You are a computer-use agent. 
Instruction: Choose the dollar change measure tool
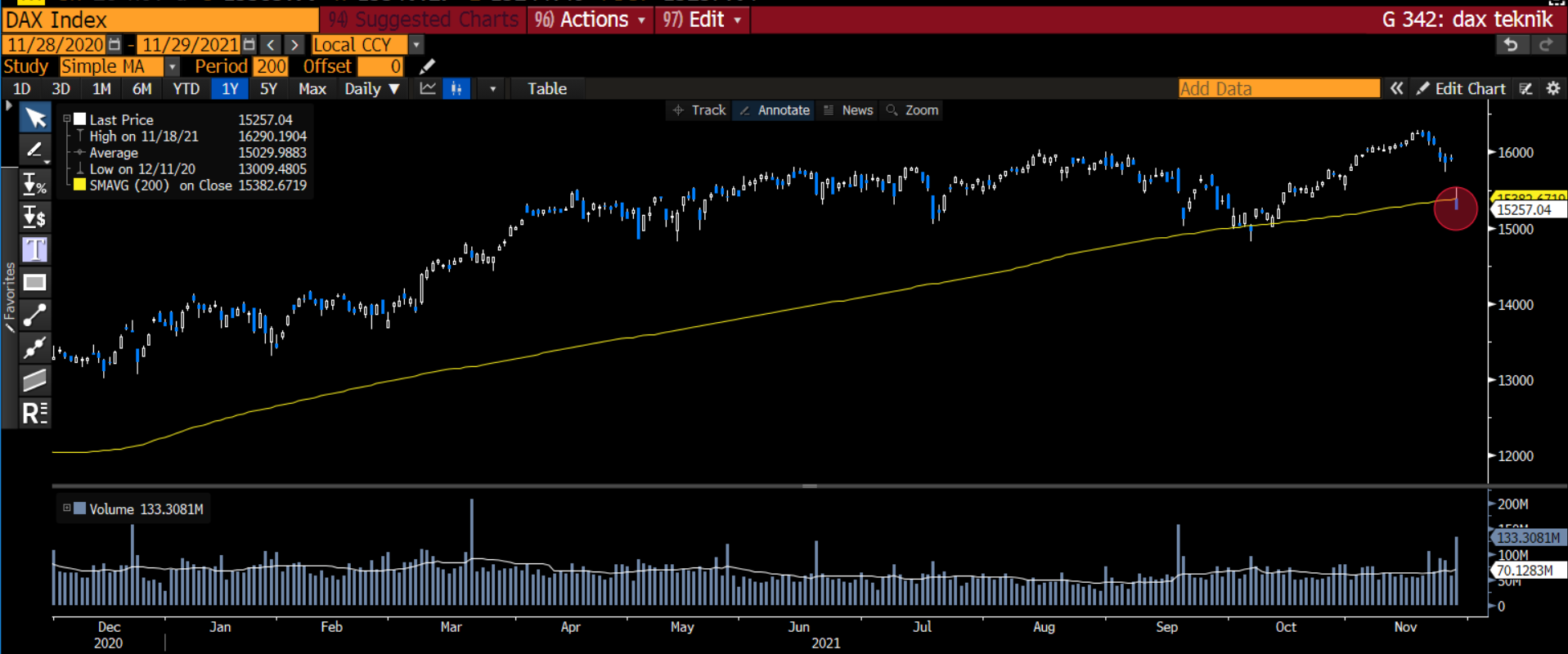click(x=35, y=217)
